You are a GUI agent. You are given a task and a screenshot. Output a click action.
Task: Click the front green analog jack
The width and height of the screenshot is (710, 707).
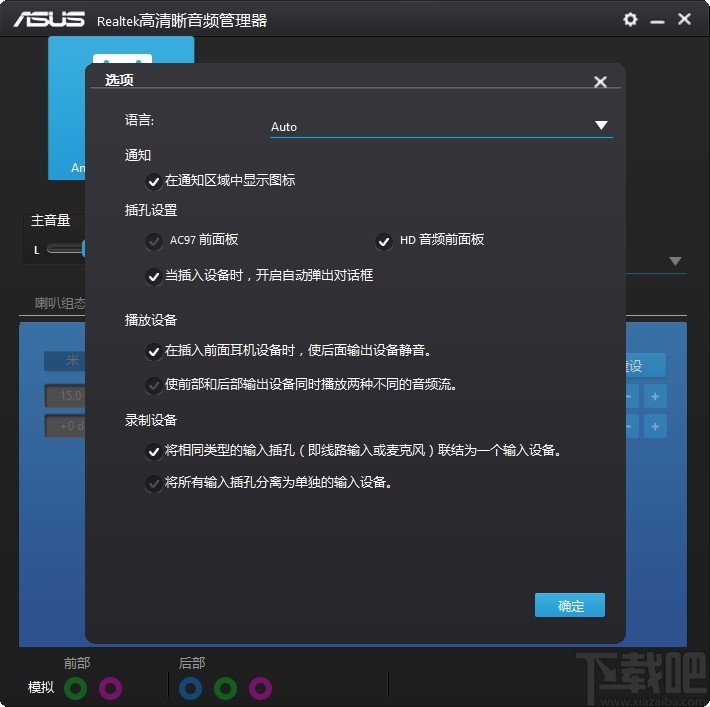pos(76,688)
